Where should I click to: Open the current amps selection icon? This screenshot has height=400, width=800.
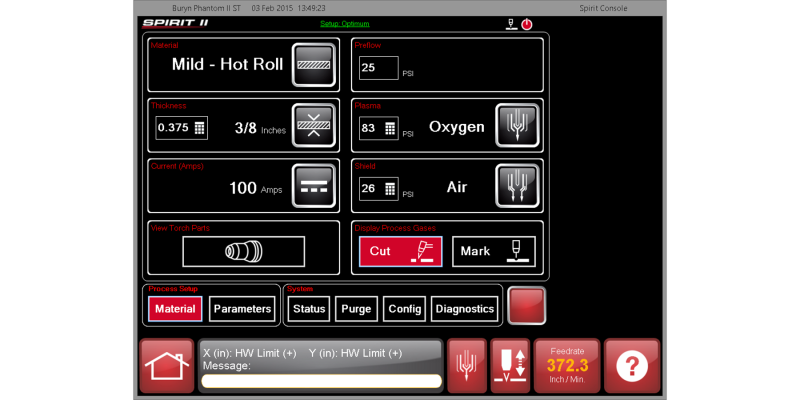coord(313,186)
